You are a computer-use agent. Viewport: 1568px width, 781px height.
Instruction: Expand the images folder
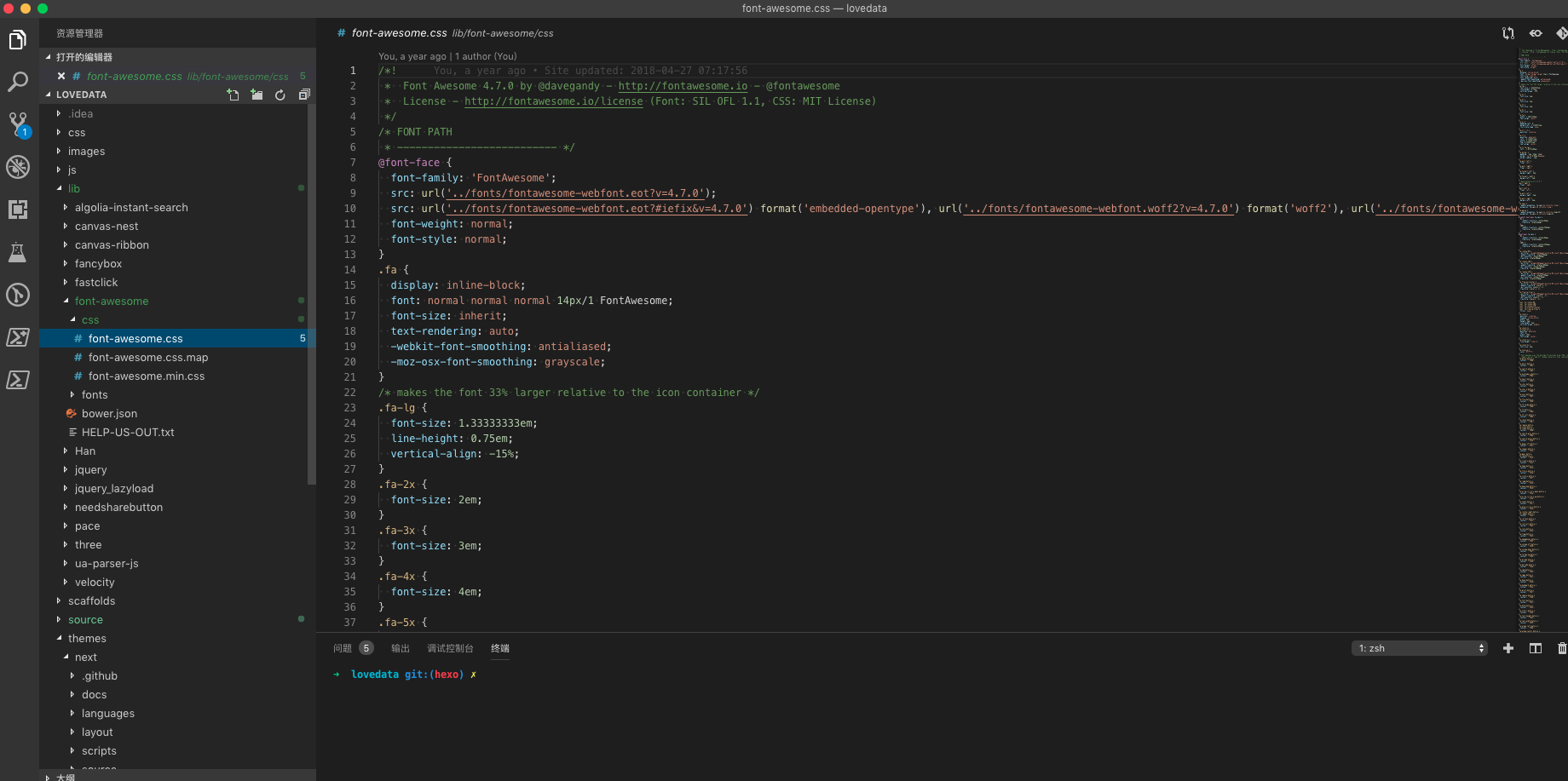click(x=177, y=151)
